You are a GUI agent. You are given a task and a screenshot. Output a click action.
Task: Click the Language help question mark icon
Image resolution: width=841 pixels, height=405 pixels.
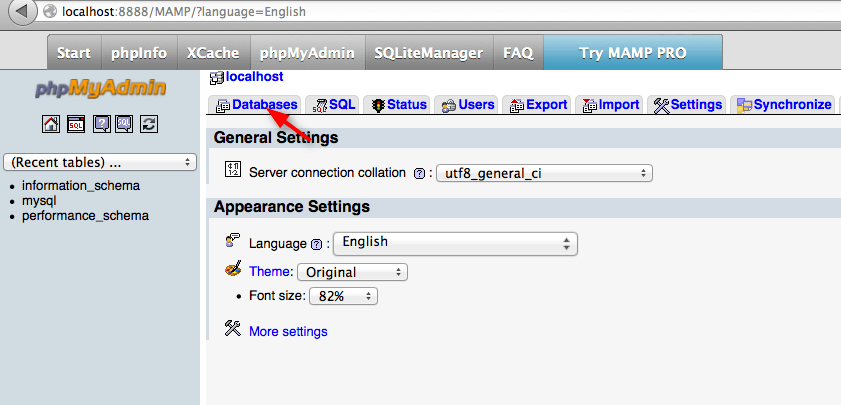pos(316,245)
